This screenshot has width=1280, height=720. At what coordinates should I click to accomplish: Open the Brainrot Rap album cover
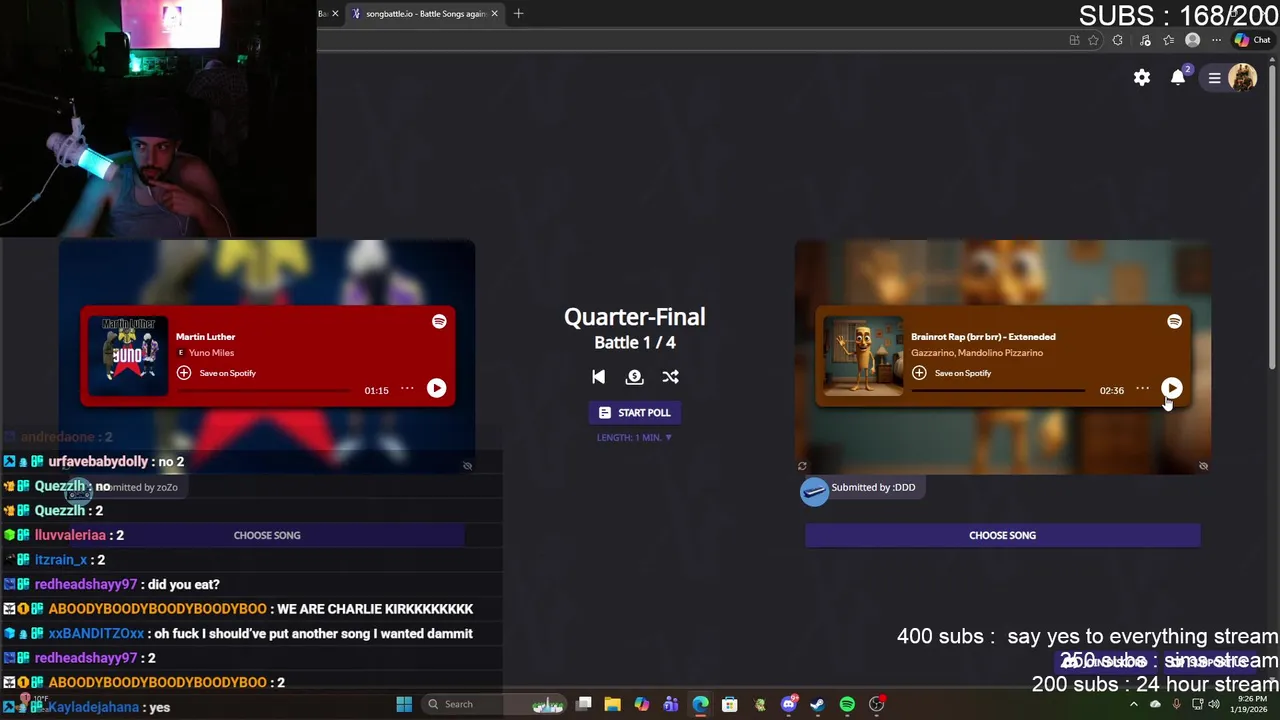tap(863, 357)
